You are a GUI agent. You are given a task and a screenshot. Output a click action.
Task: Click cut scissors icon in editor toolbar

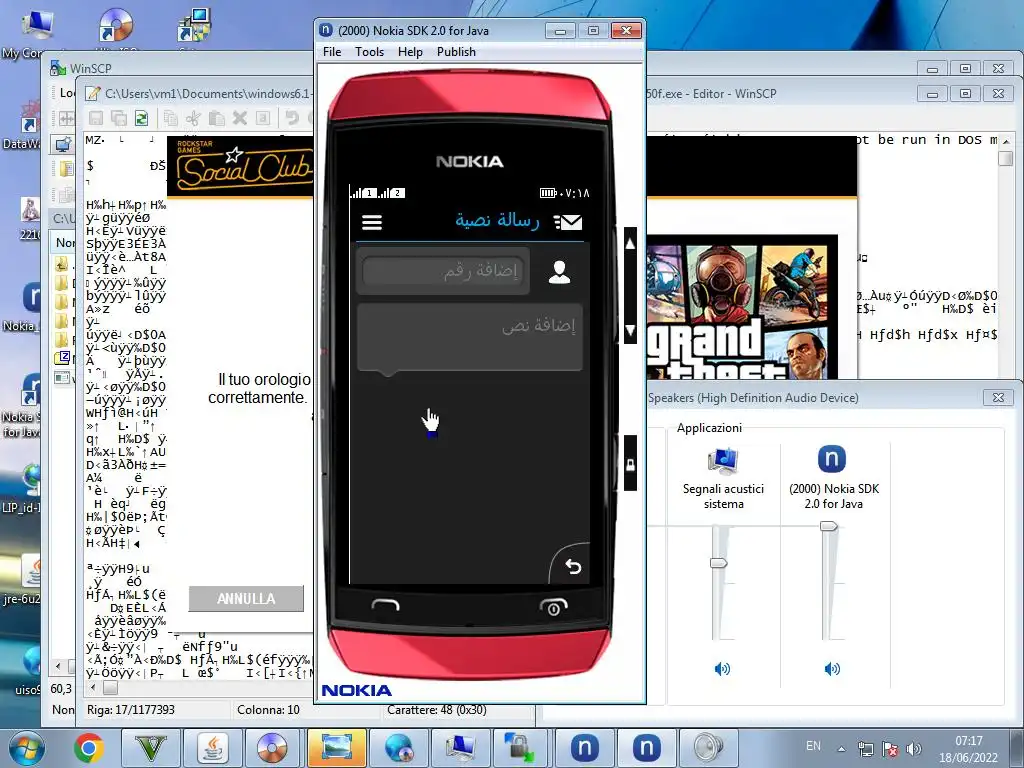[193, 118]
